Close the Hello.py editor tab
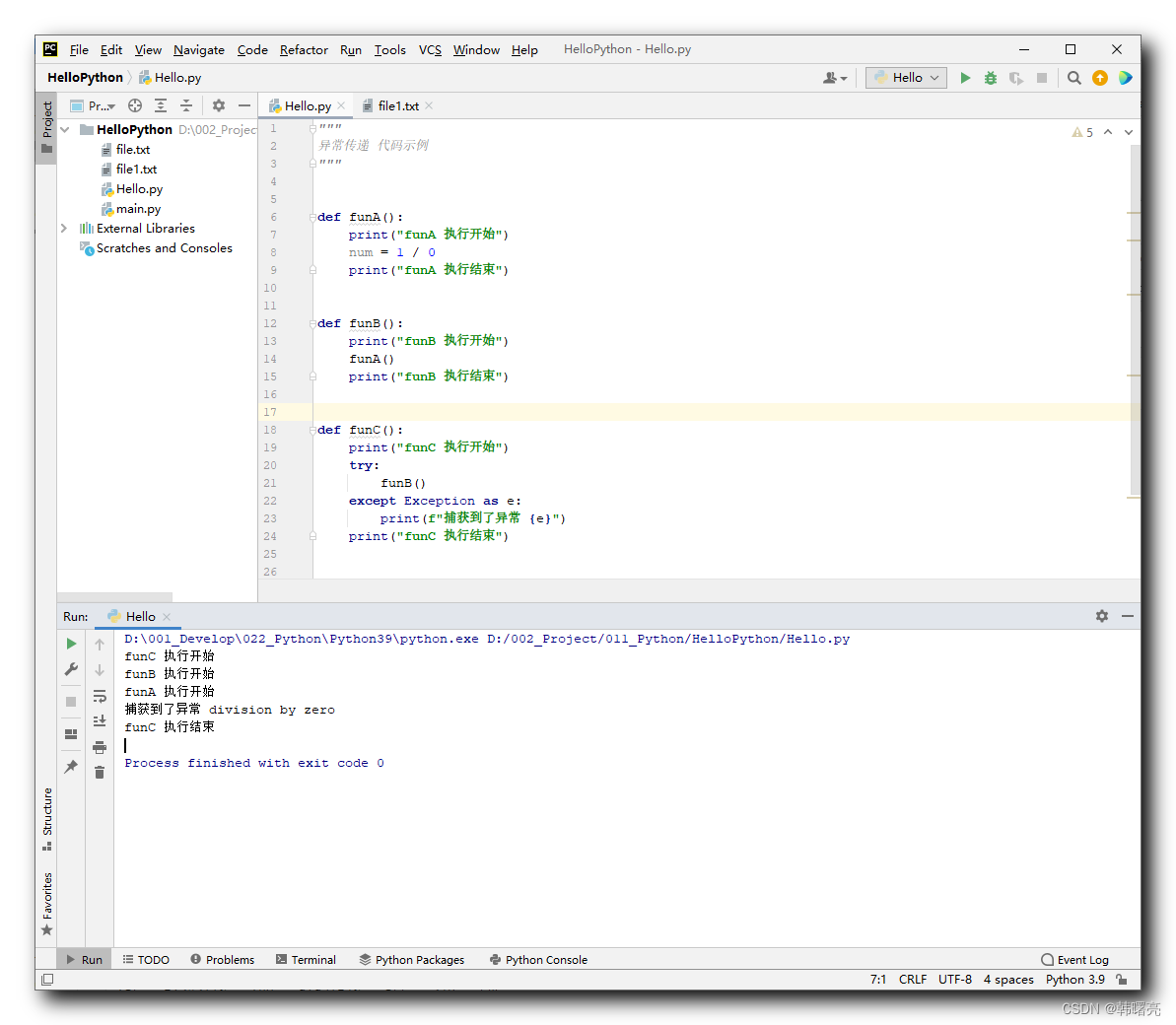1176x1025 pixels. (x=341, y=105)
